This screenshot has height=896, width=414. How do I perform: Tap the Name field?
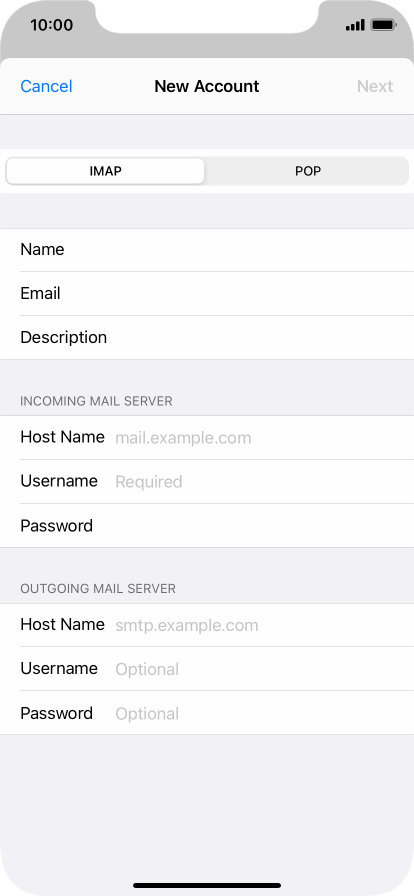tap(207, 250)
